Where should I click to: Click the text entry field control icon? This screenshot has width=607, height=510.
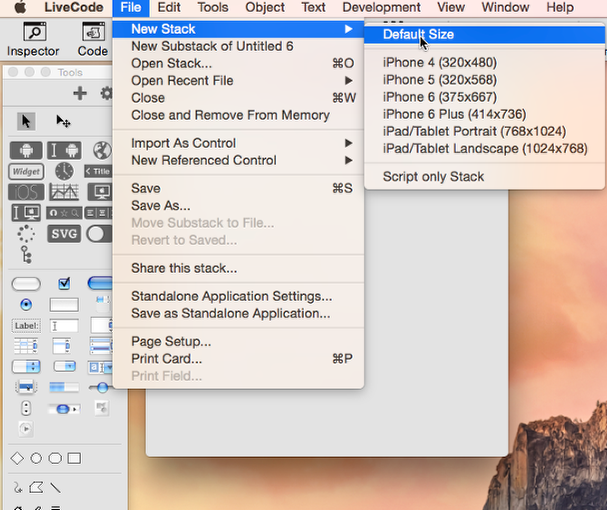pos(64,326)
